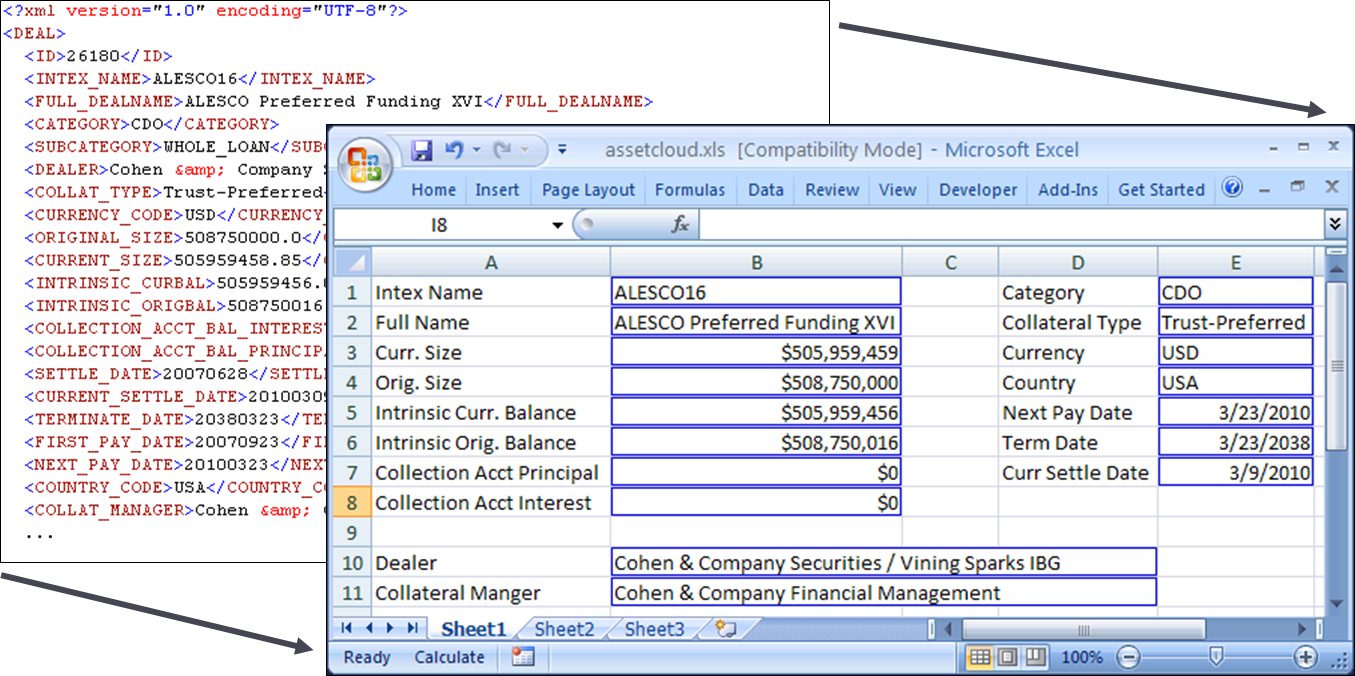The width and height of the screenshot is (1355, 676).
Task: Click the Dealer label cell
Action: coord(490,562)
